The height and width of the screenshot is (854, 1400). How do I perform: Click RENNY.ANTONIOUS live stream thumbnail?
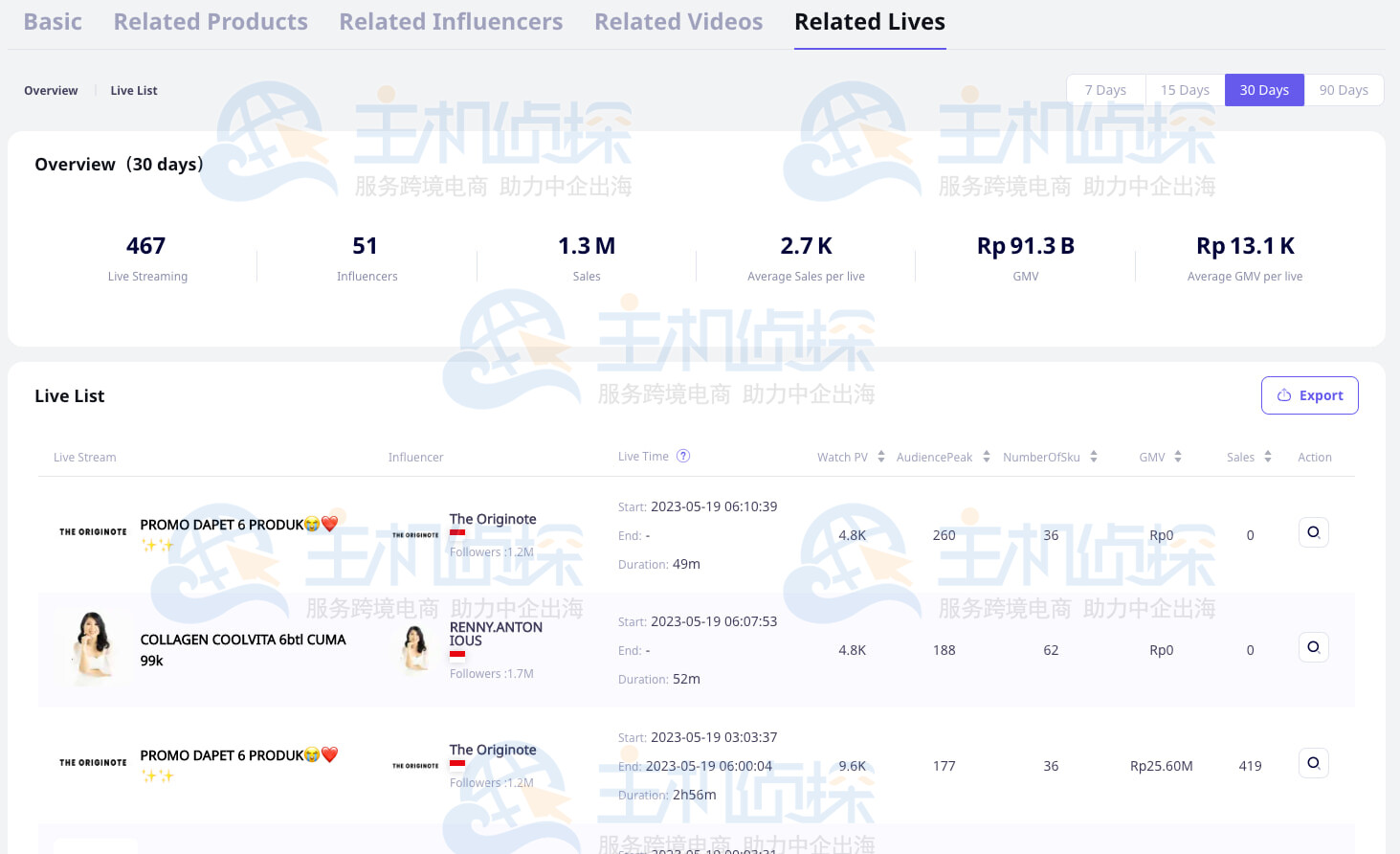point(93,648)
